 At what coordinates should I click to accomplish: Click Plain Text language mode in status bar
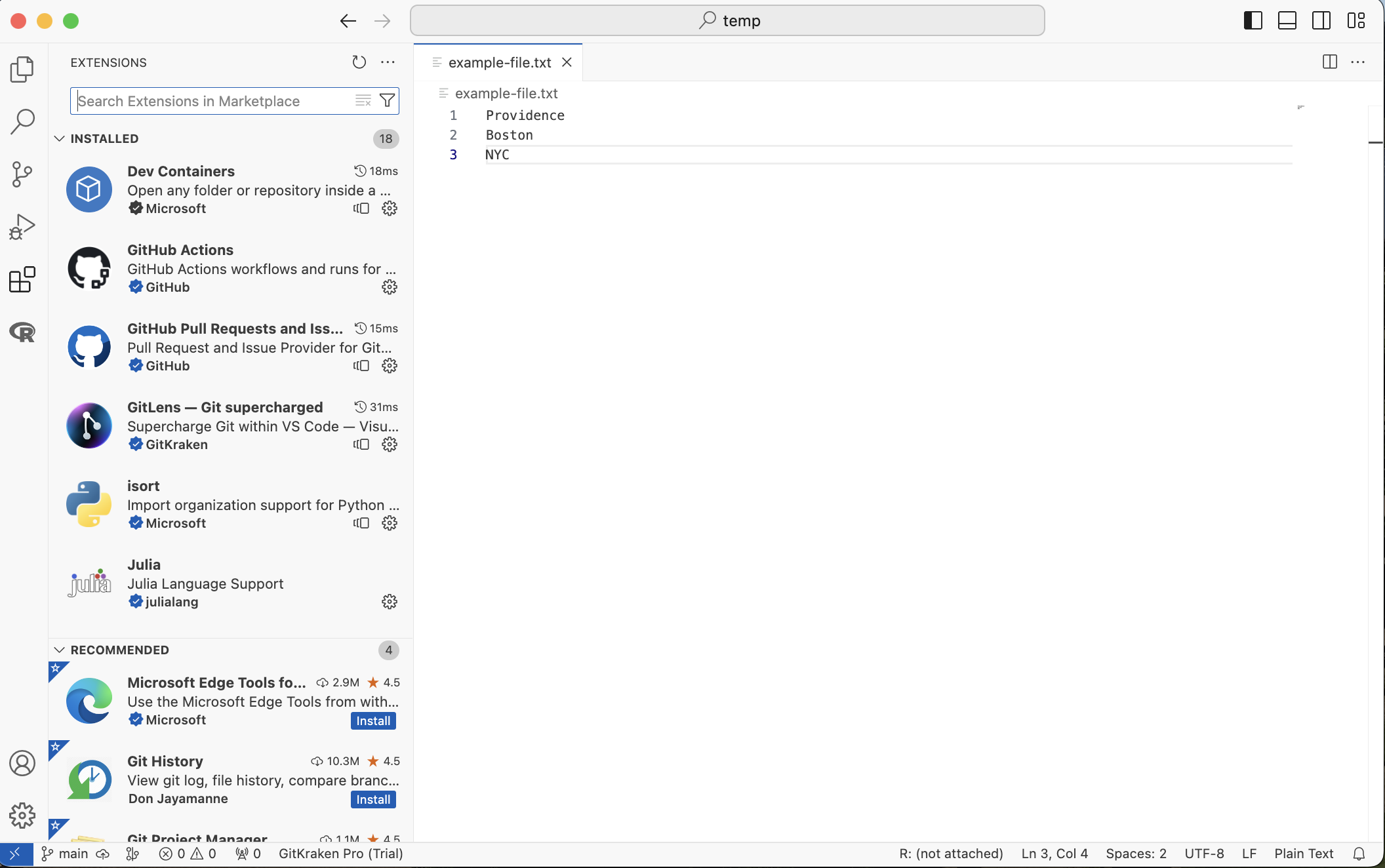pos(1303,854)
